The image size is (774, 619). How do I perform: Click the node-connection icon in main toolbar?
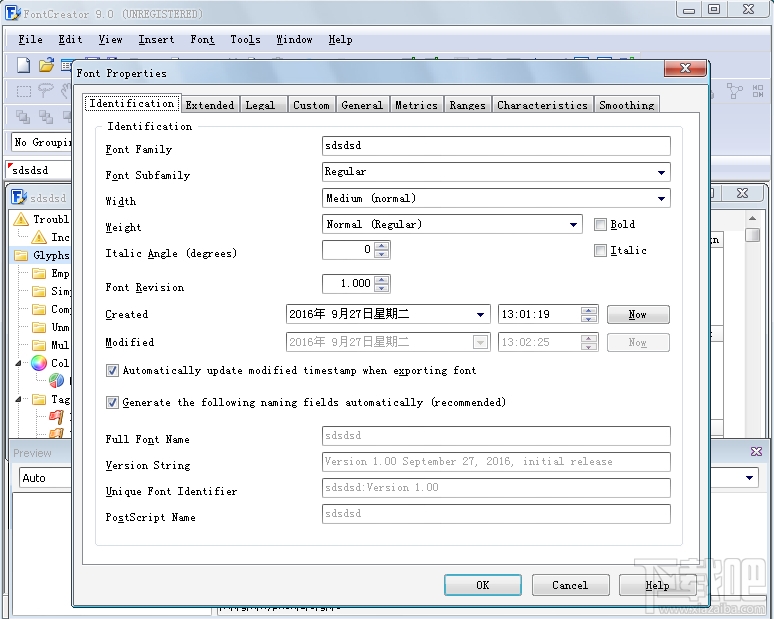[734, 91]
